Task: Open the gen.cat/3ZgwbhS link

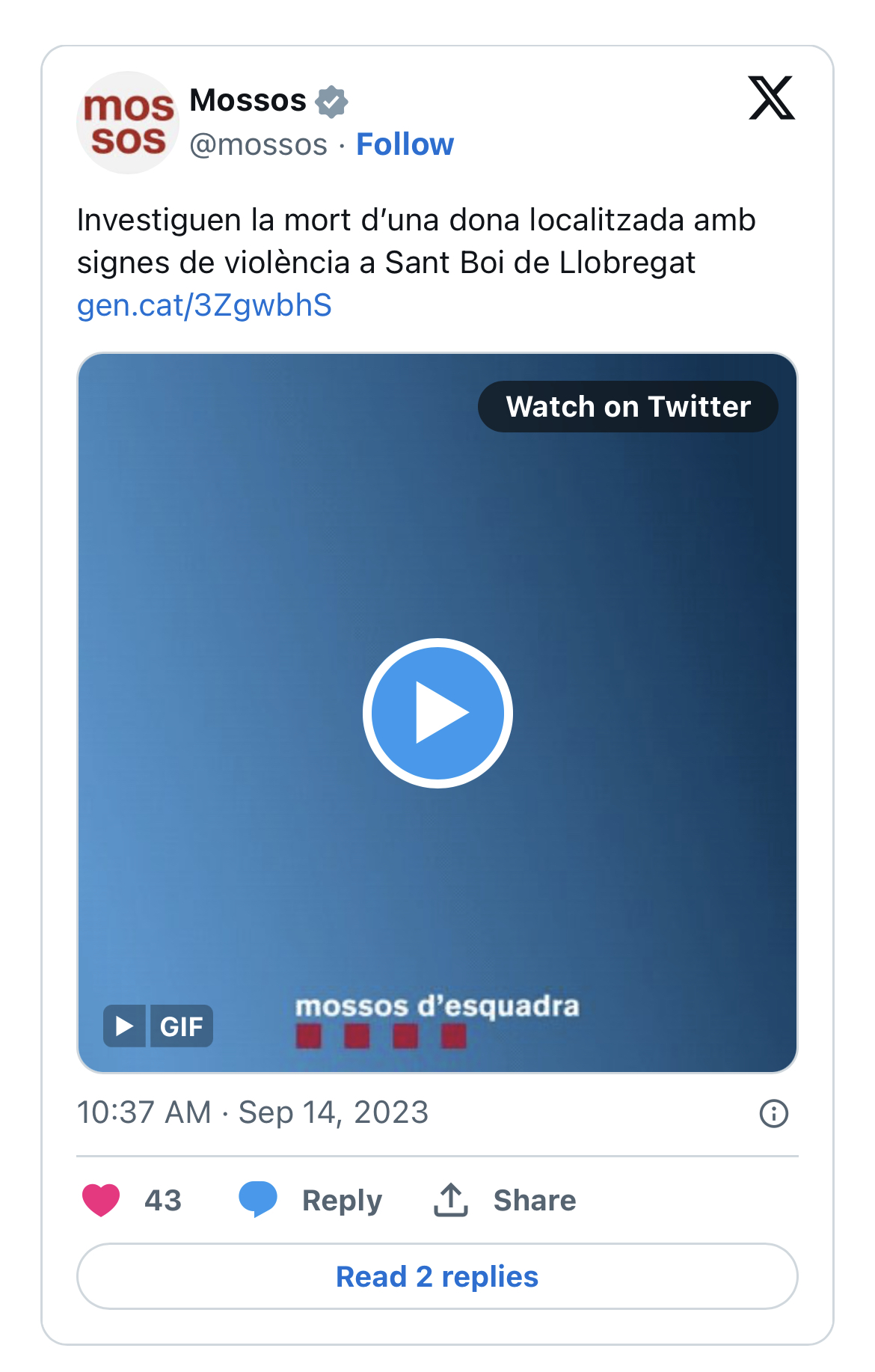Action: (204, 305)
